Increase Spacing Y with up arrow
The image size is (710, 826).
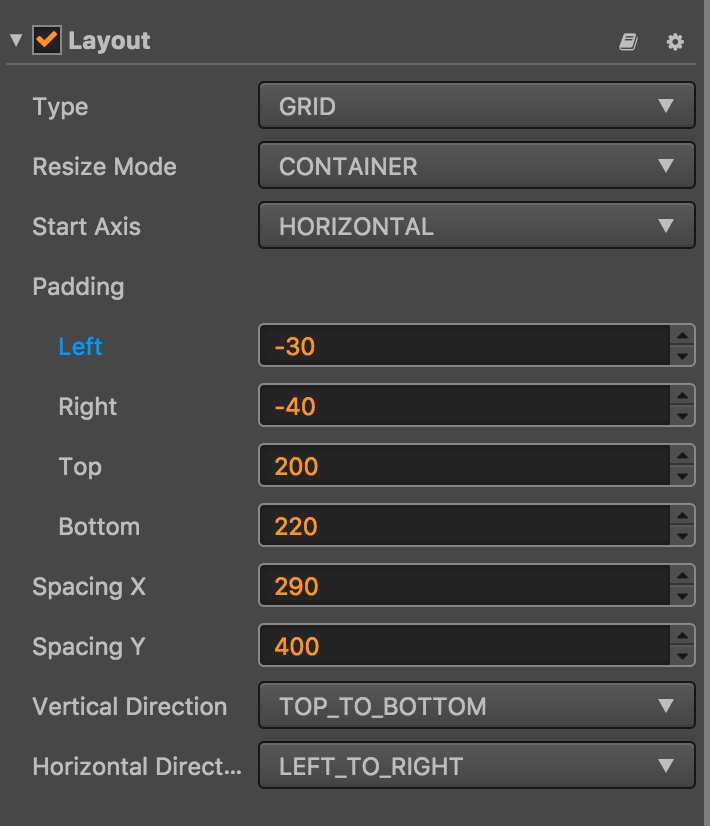[x=683, y=637]
